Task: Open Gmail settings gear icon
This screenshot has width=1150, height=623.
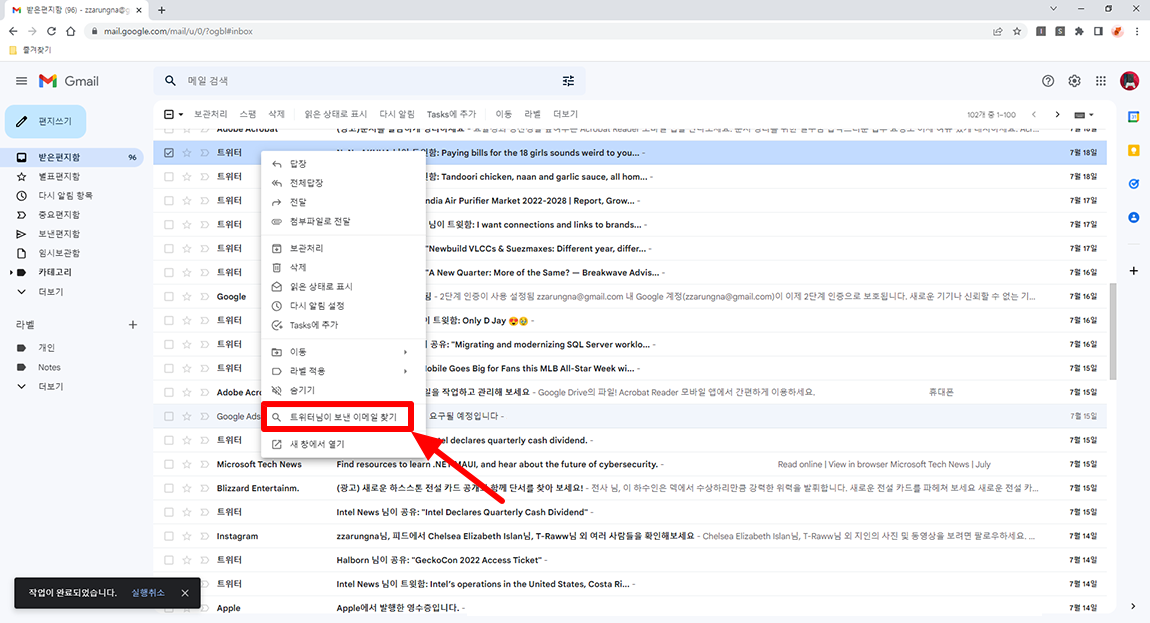Action: click(x=1074, y=81)
